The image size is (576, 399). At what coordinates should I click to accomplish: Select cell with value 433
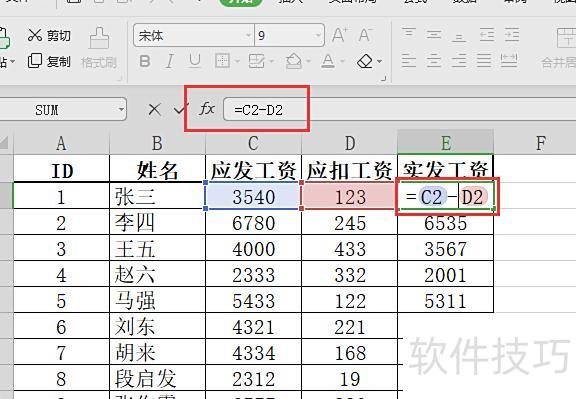349,248
